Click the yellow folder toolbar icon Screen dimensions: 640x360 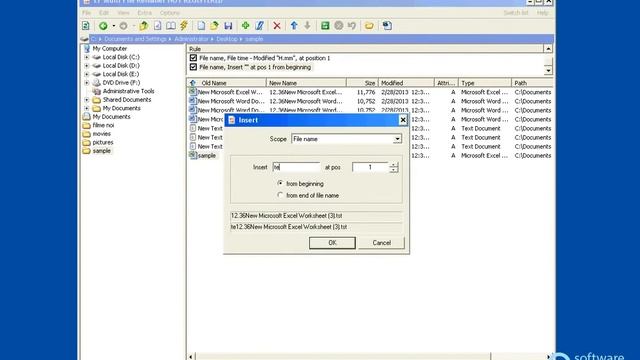click(x=369, y=26)
